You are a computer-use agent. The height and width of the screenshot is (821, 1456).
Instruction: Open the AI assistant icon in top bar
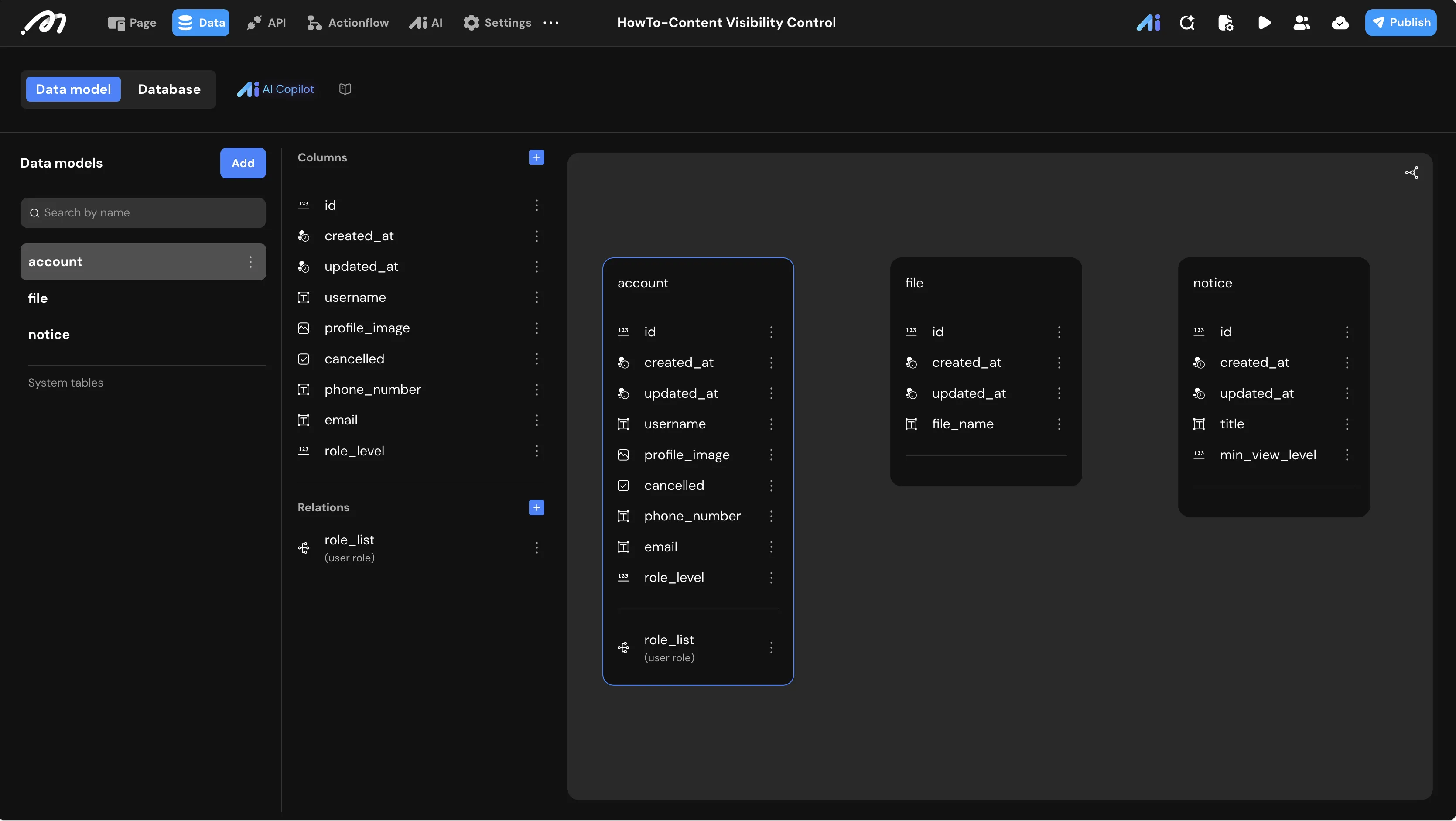[1148, 23]
